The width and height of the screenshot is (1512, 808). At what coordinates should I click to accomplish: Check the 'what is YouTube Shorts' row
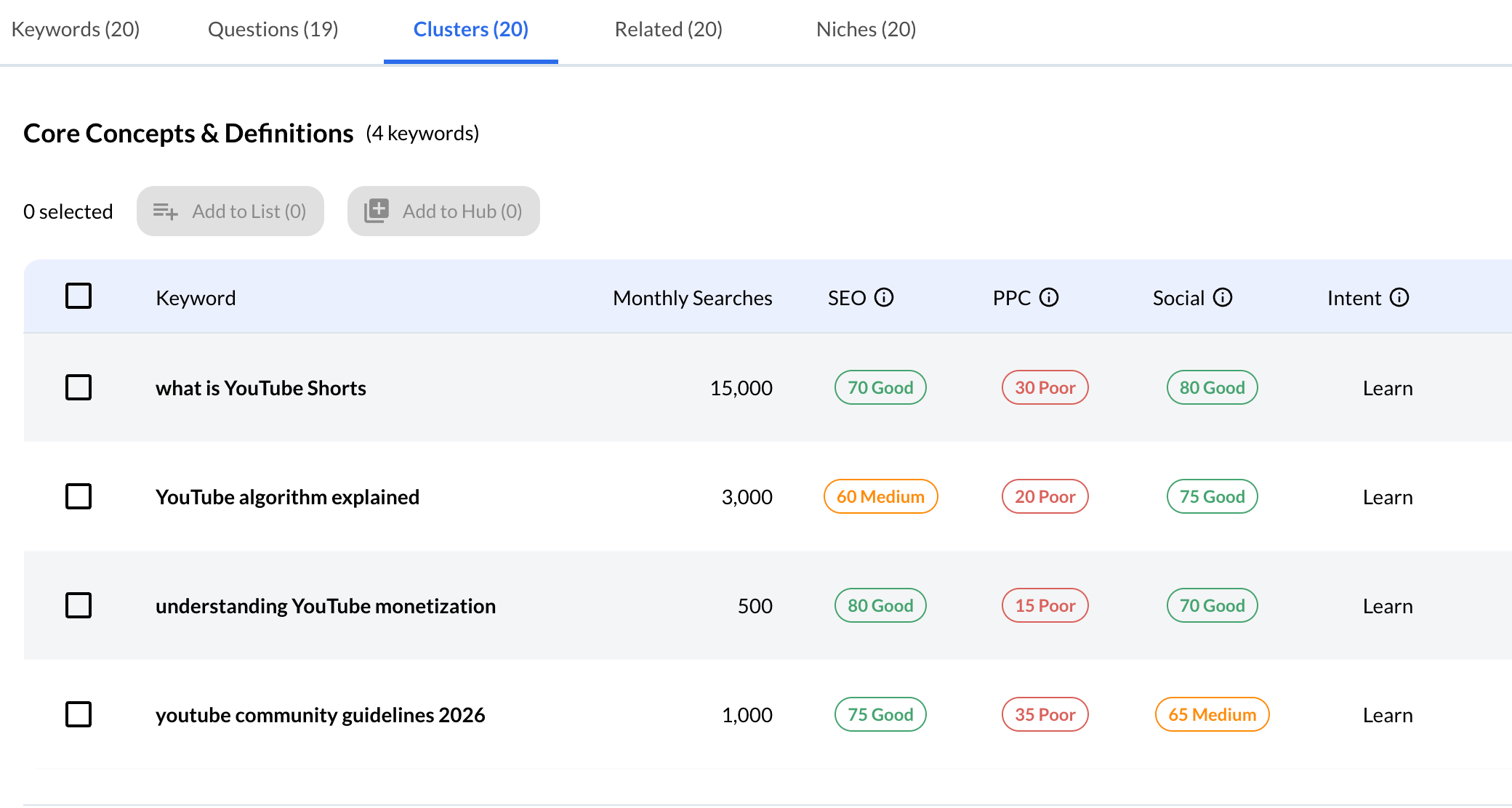79,387
